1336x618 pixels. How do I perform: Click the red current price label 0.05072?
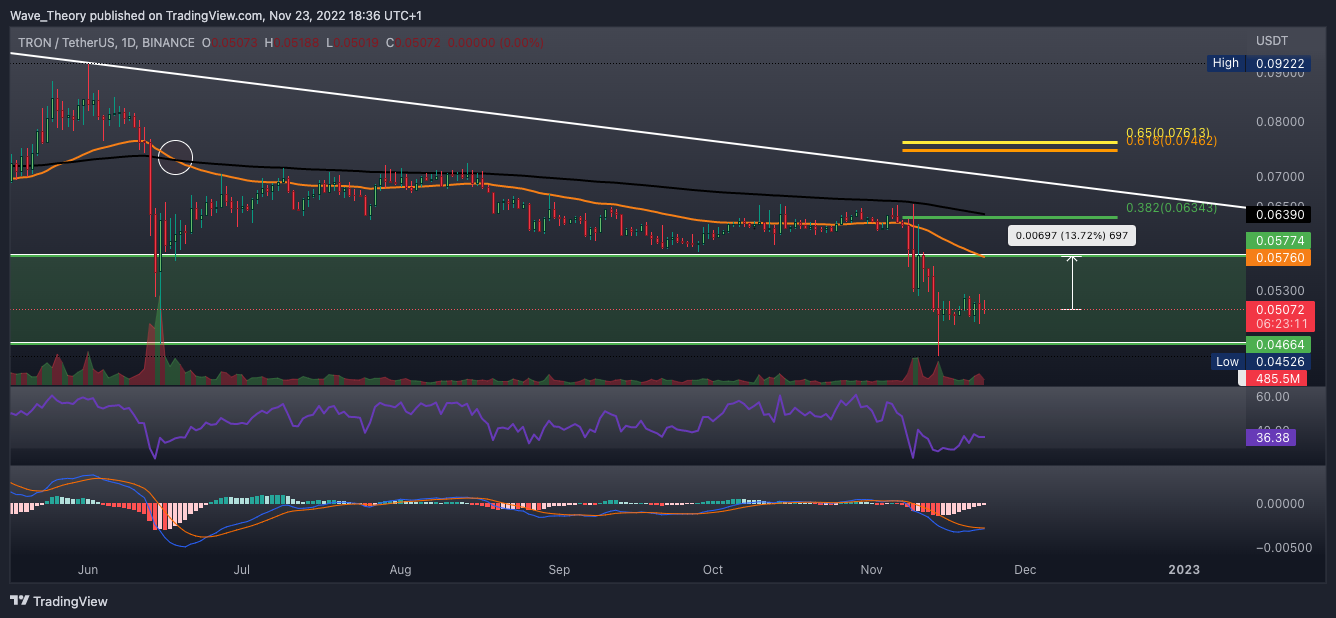[1279, 310]
